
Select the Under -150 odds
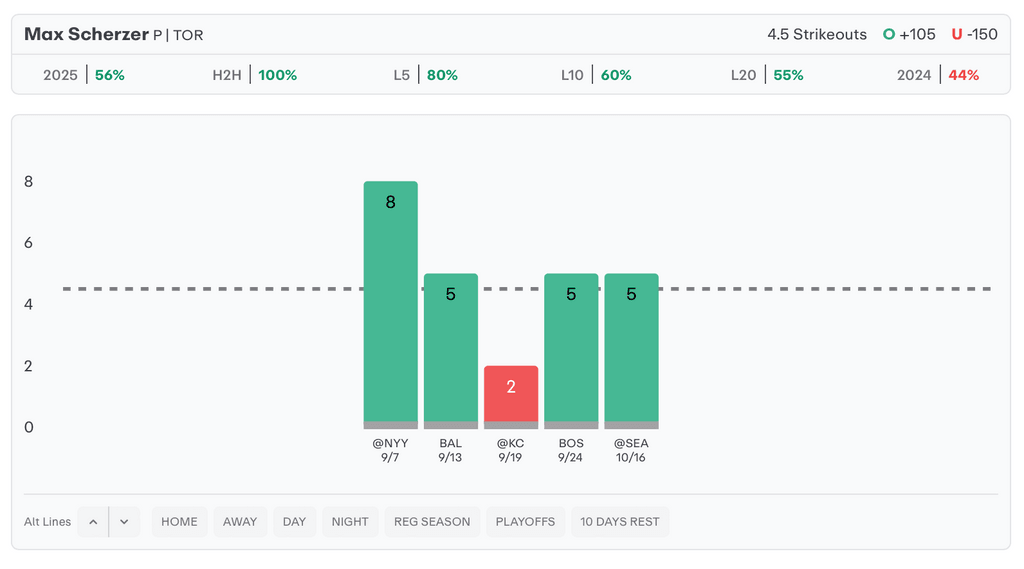974,35
